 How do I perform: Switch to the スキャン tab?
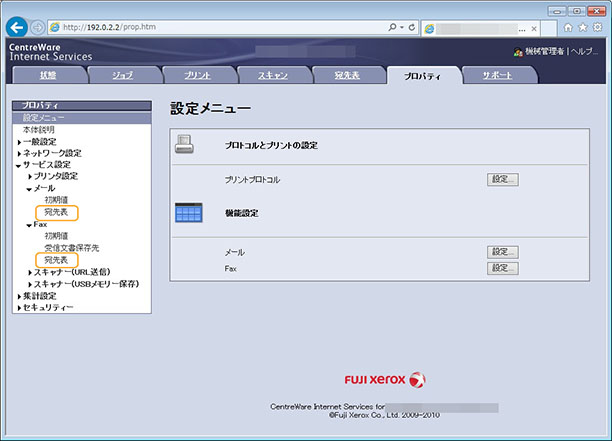point(272,75)
